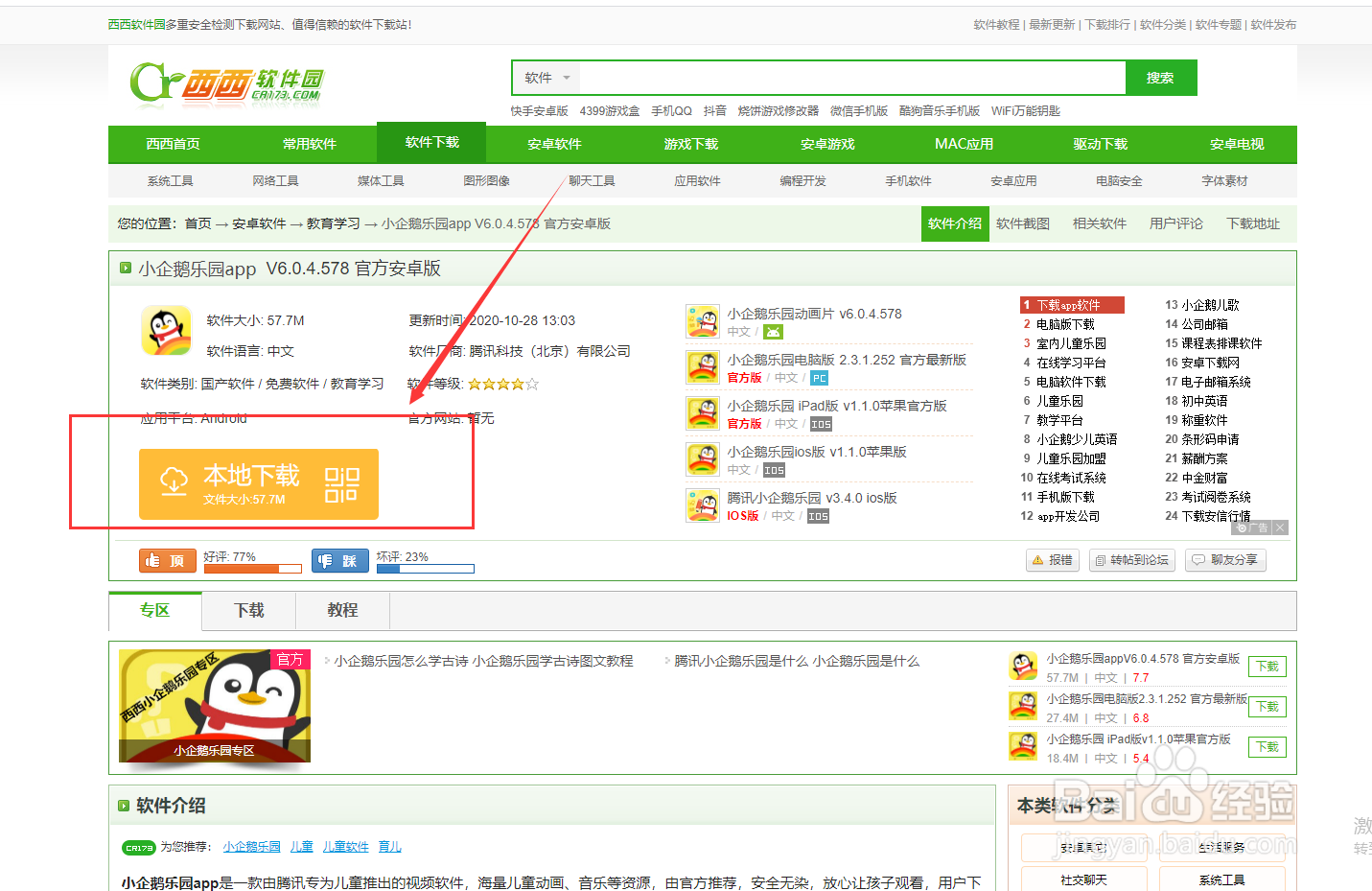The width and height of the screenshot is (1372, 891).
Task: Switch to the 用户评论 tab
Action: point(1176,223)
